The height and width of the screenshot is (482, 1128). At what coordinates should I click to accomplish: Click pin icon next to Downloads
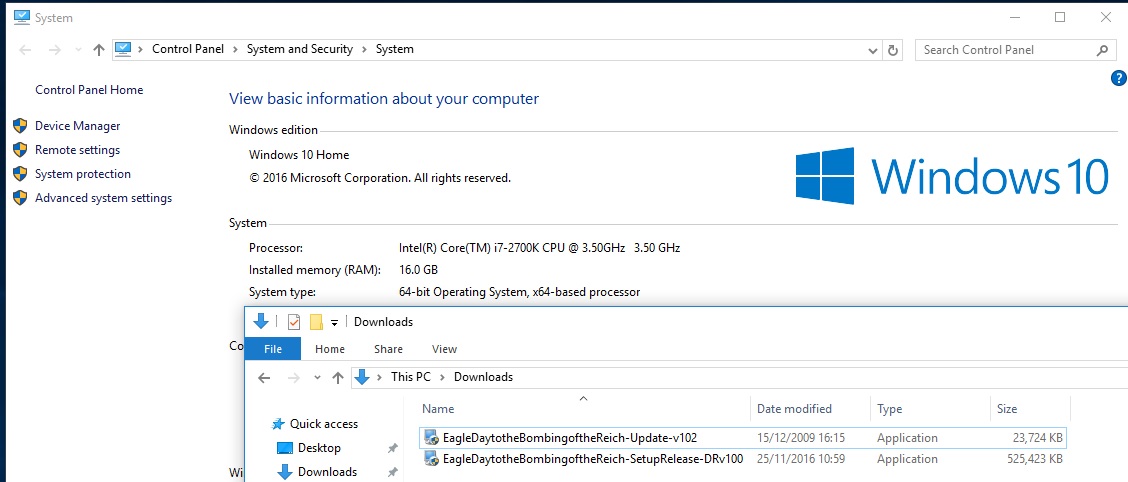[392, 472]
